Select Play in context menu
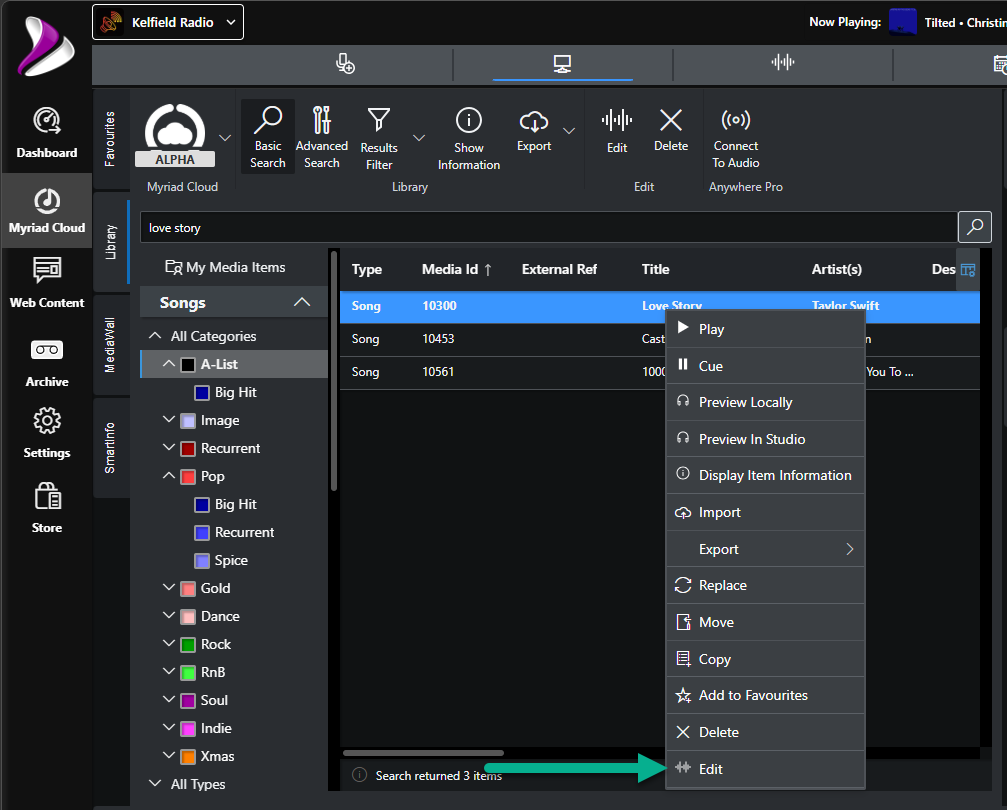This screenshot has width=1007, height=810. point(765,329)
